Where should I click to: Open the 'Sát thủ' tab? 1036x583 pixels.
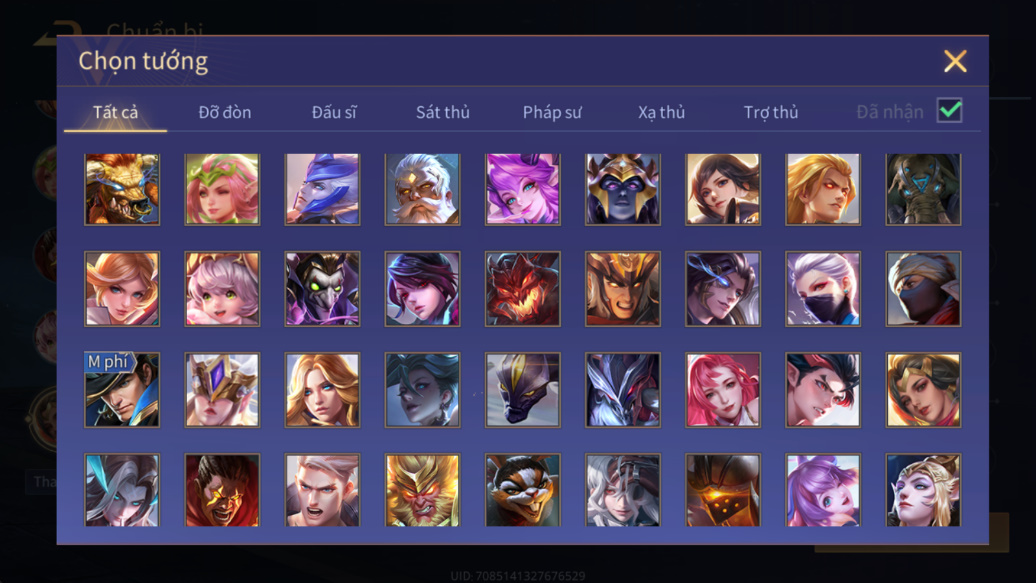(443, 112)
